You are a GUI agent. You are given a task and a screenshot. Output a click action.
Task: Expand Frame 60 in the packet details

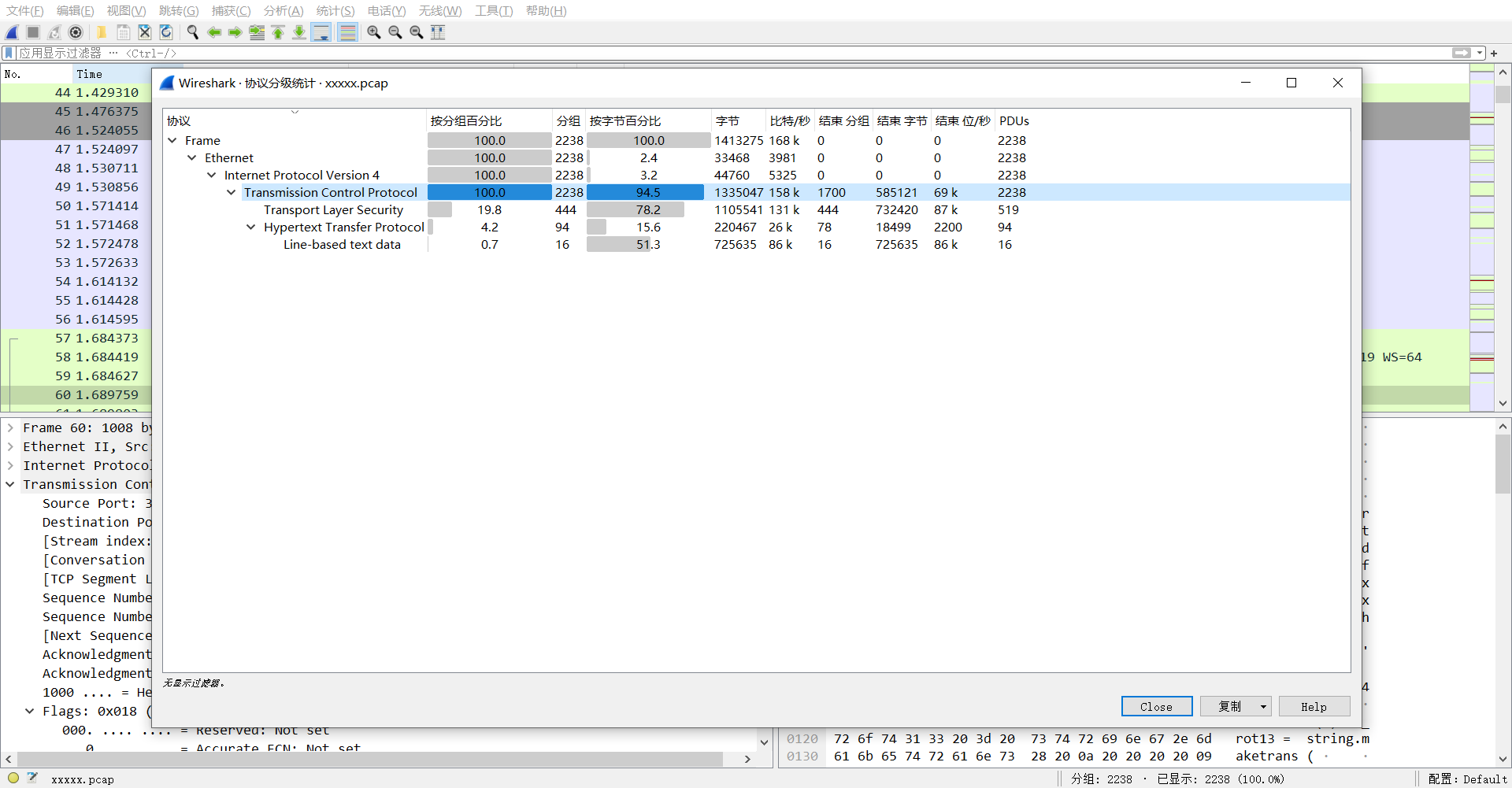click(10, 427)
